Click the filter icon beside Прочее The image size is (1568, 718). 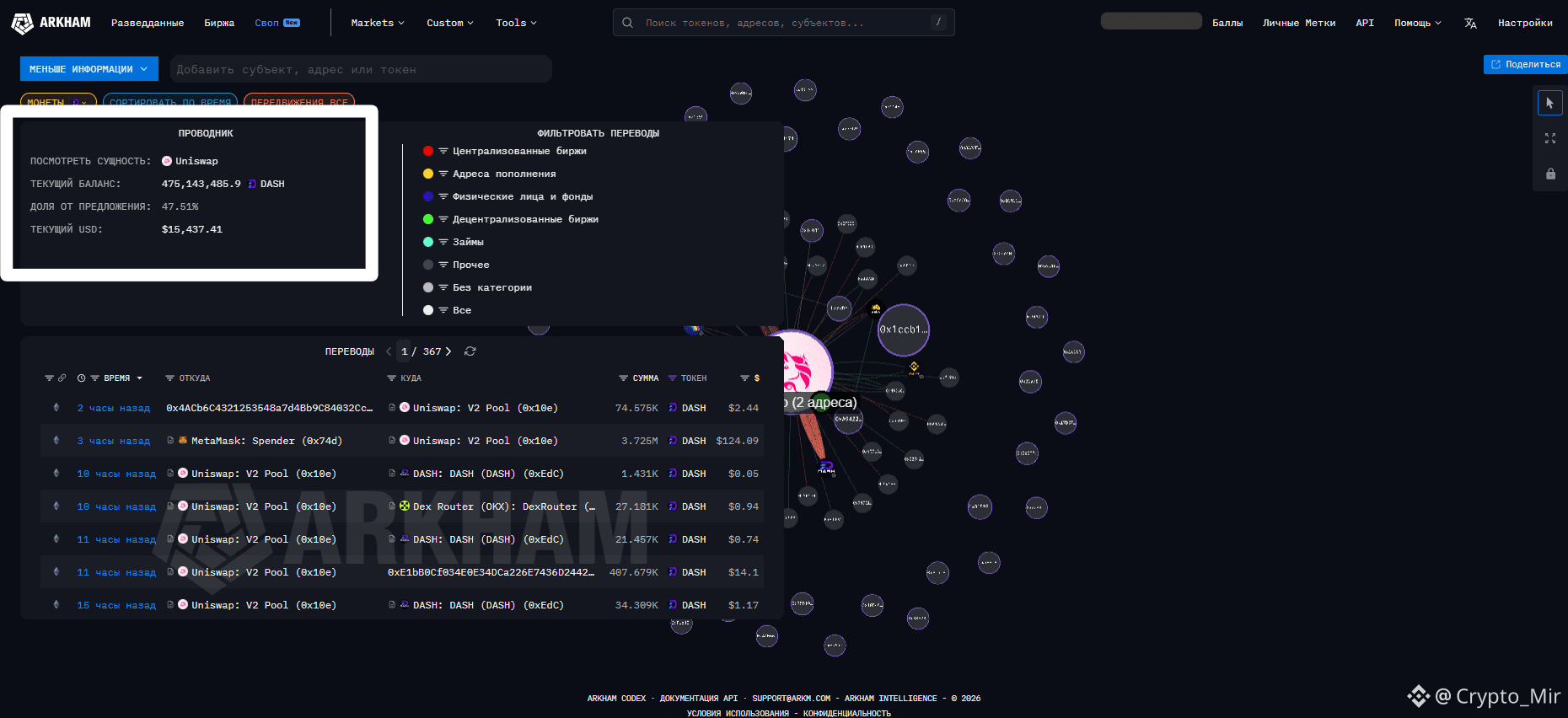(443, 265)
